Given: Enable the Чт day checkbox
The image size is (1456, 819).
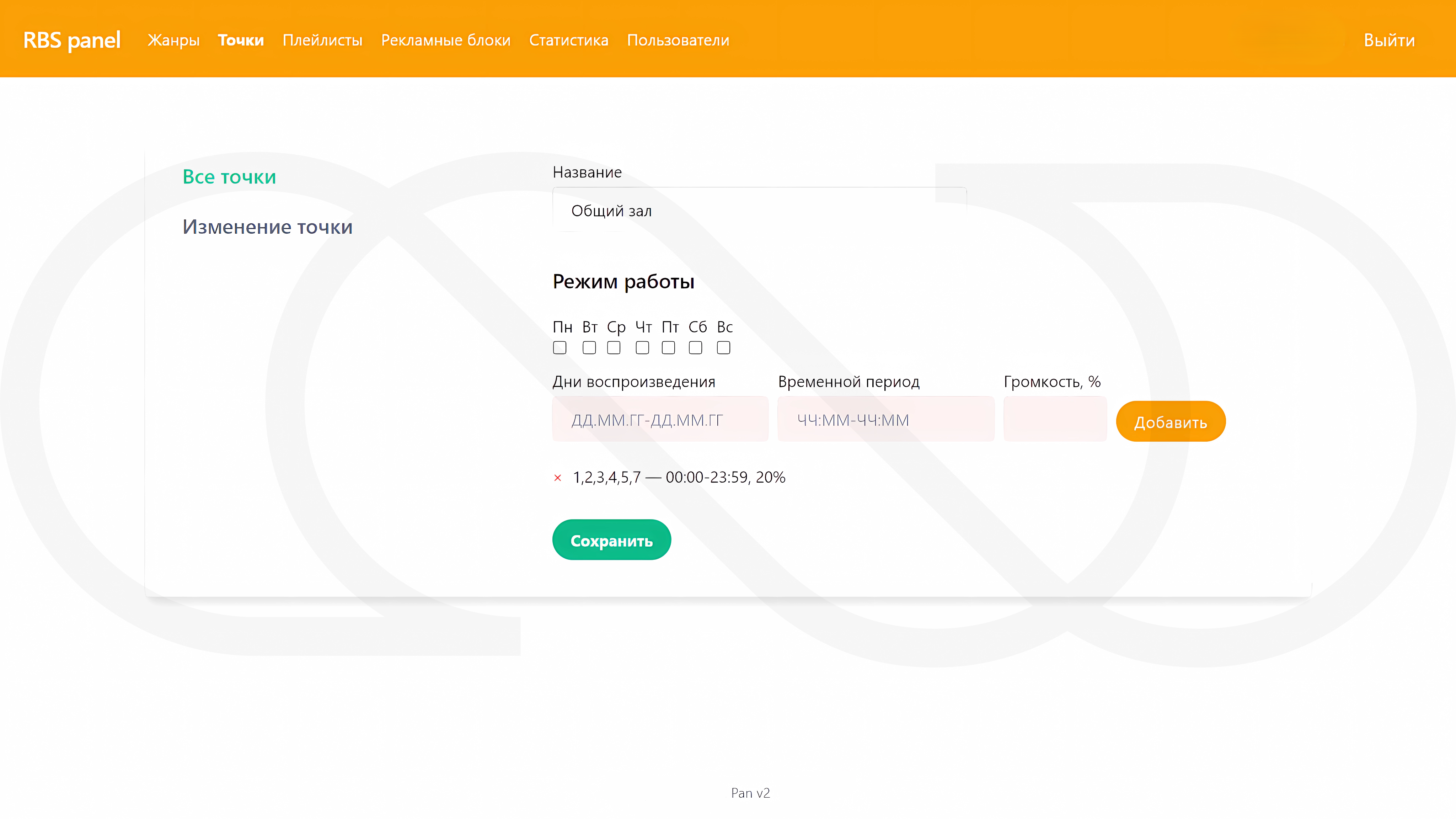Looking at the screenshot, I should tap(642, 348).
